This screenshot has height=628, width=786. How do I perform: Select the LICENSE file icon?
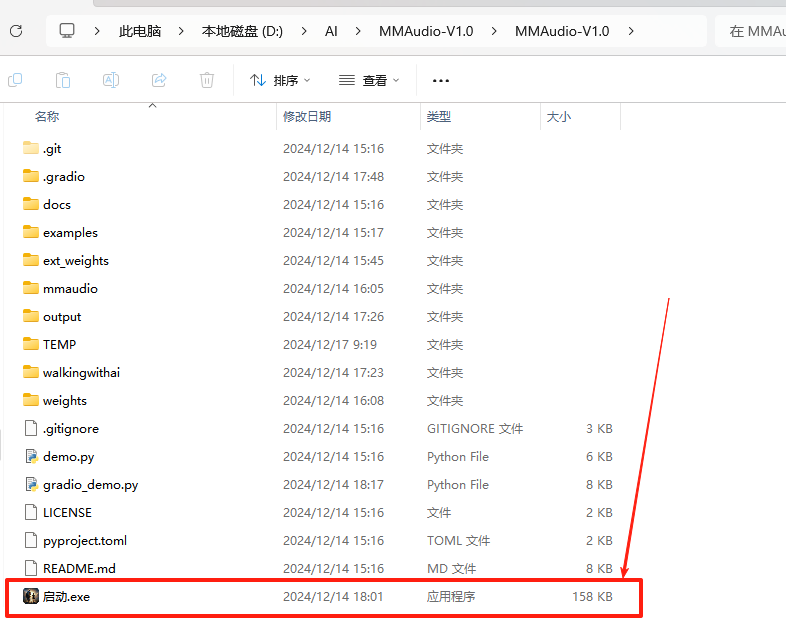coord(31,512)
